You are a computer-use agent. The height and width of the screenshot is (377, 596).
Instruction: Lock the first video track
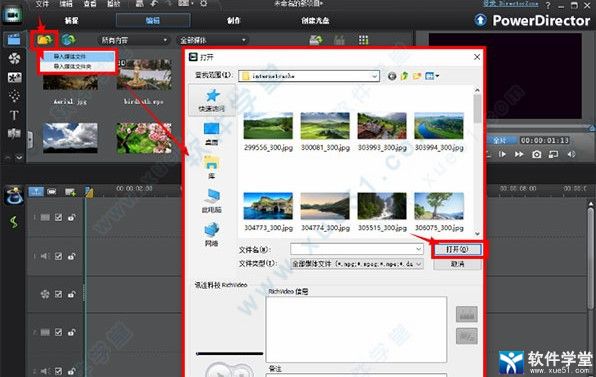[71, 217]
